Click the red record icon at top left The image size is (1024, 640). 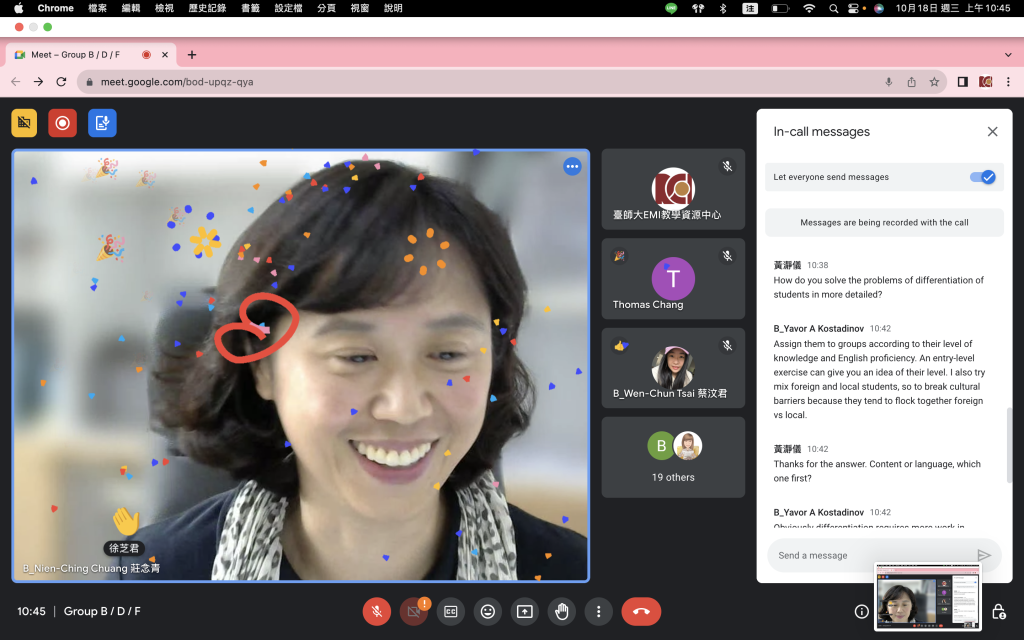pyautogui.click(x=63, y=123)
